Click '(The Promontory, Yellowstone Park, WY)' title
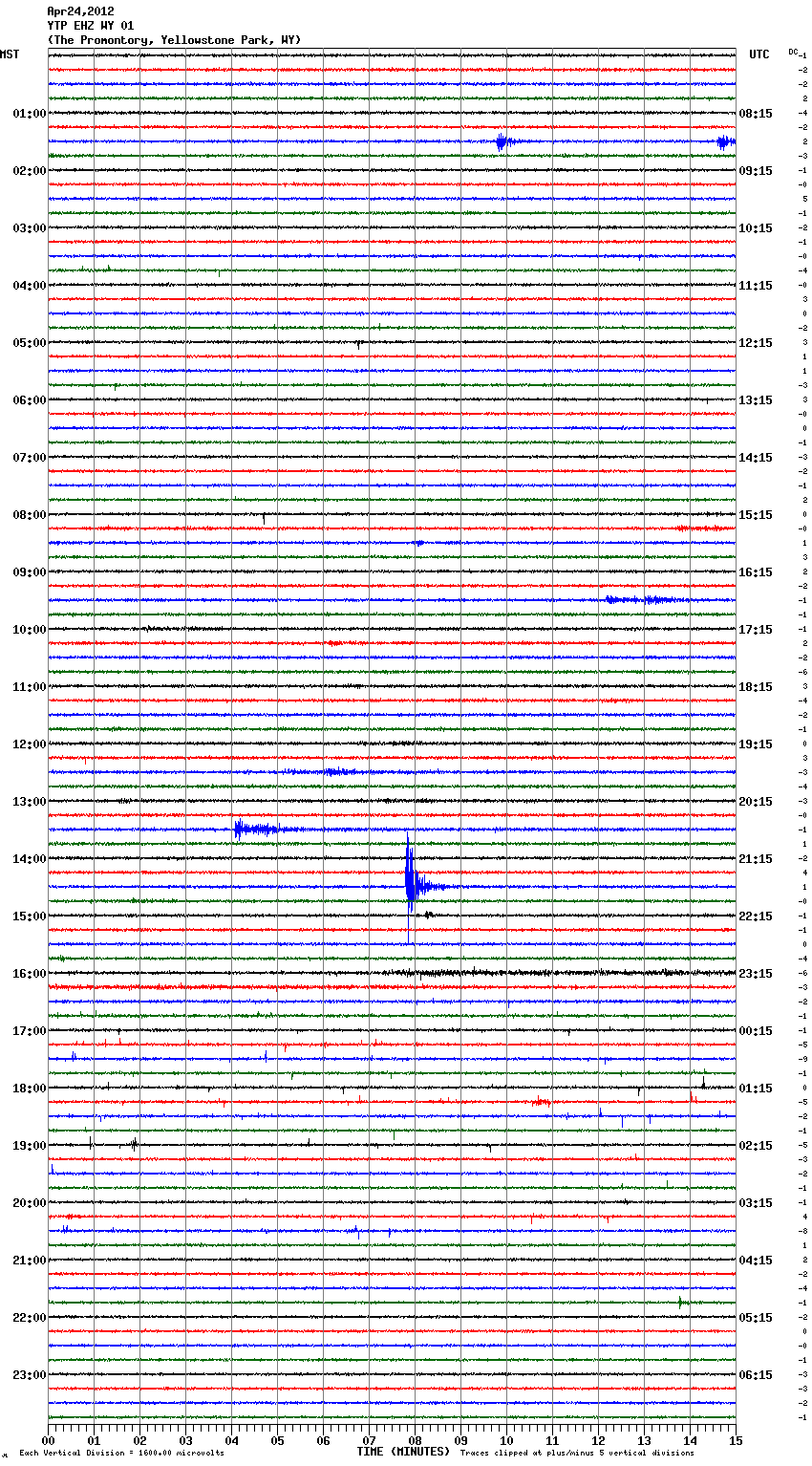This screenshot has height=1466, width=812. [x=174, y=40]
